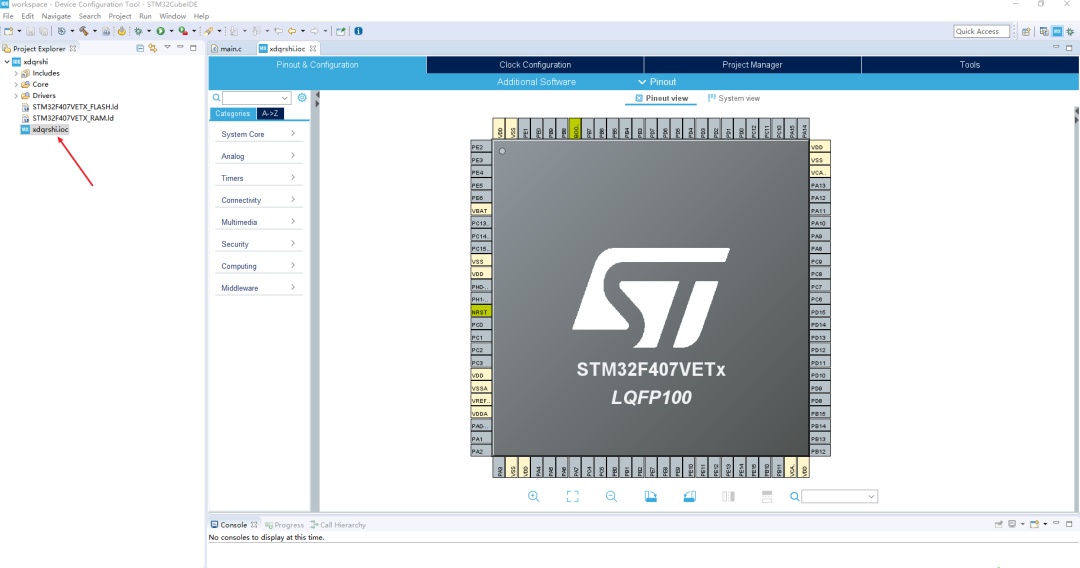This screenshot has width=1080, height=568.
Task: Click the Build hammer toolbar icon
Action: pyautogui.click(x=83, y=31)
